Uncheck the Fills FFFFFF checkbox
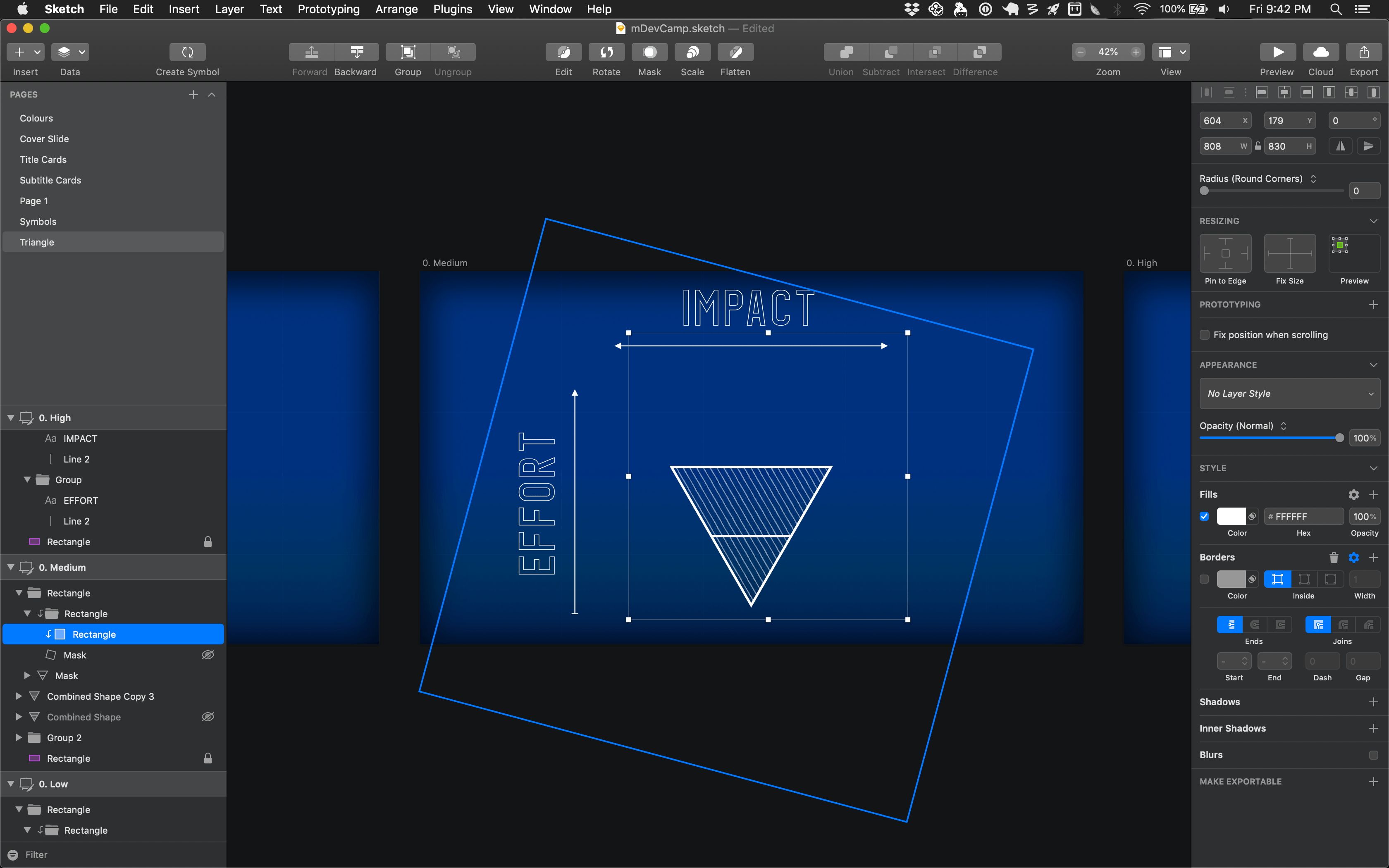The height and width of the screenshot is (868, 1389). tap(1204, 516)
